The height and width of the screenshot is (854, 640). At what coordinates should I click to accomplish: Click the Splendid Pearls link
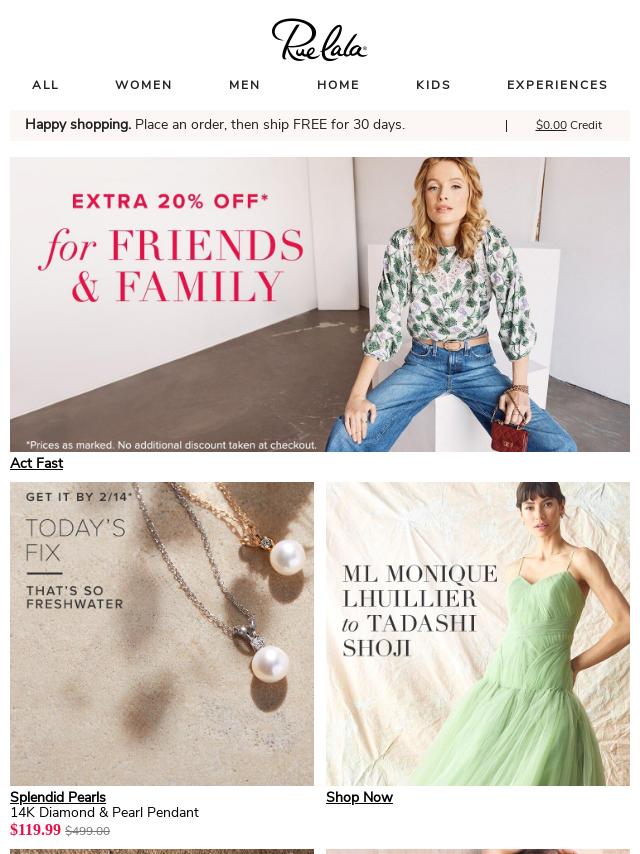58,797
